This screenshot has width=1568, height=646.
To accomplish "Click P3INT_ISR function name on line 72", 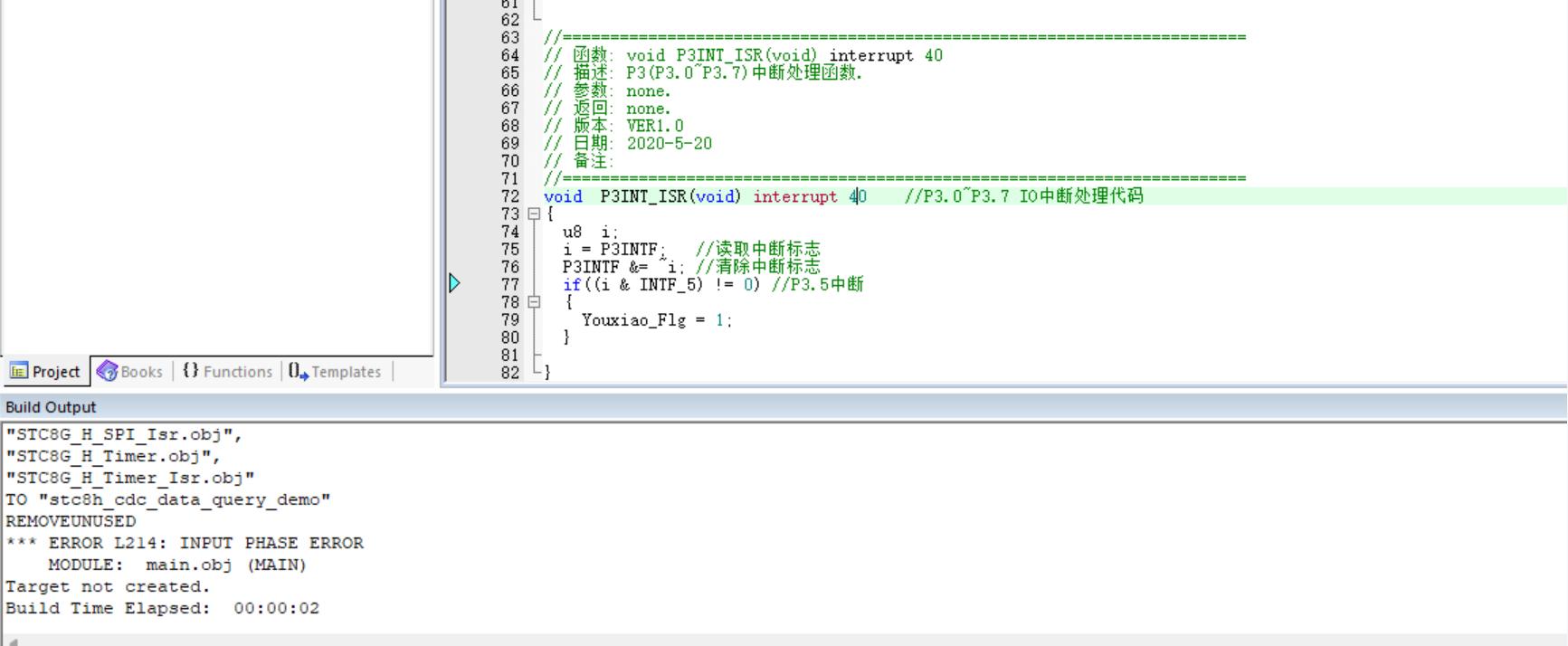I will (x=642, y=196).
